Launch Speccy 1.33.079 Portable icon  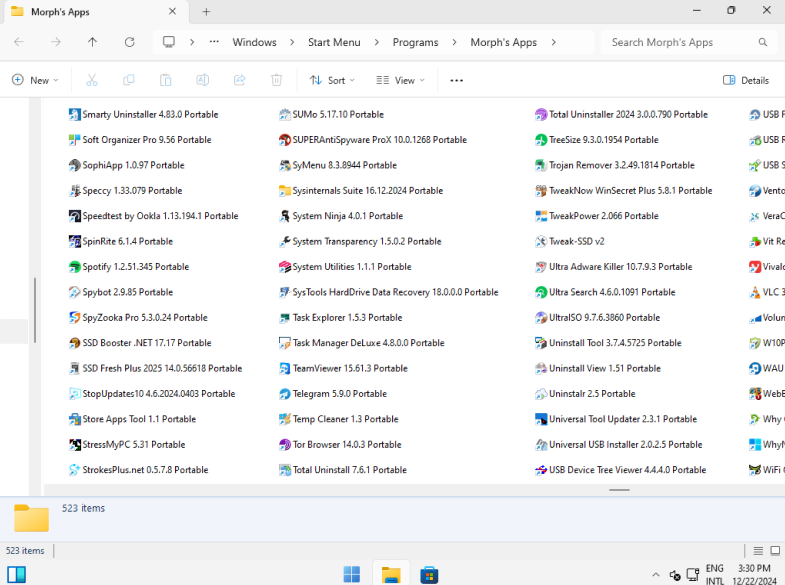point(75,191)
